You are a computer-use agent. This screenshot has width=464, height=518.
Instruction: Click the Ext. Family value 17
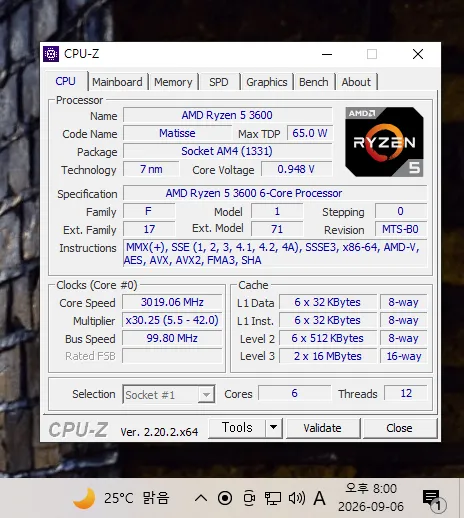coord(149,229)
